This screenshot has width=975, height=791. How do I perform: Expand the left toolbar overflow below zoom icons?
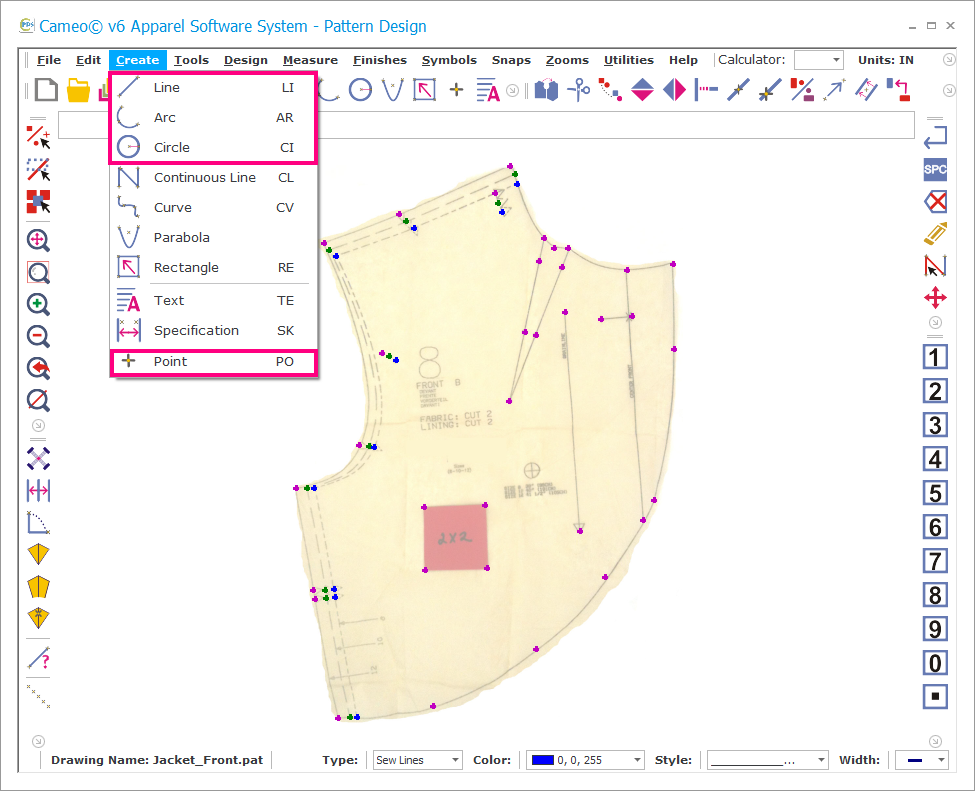[x=39, y=425]
